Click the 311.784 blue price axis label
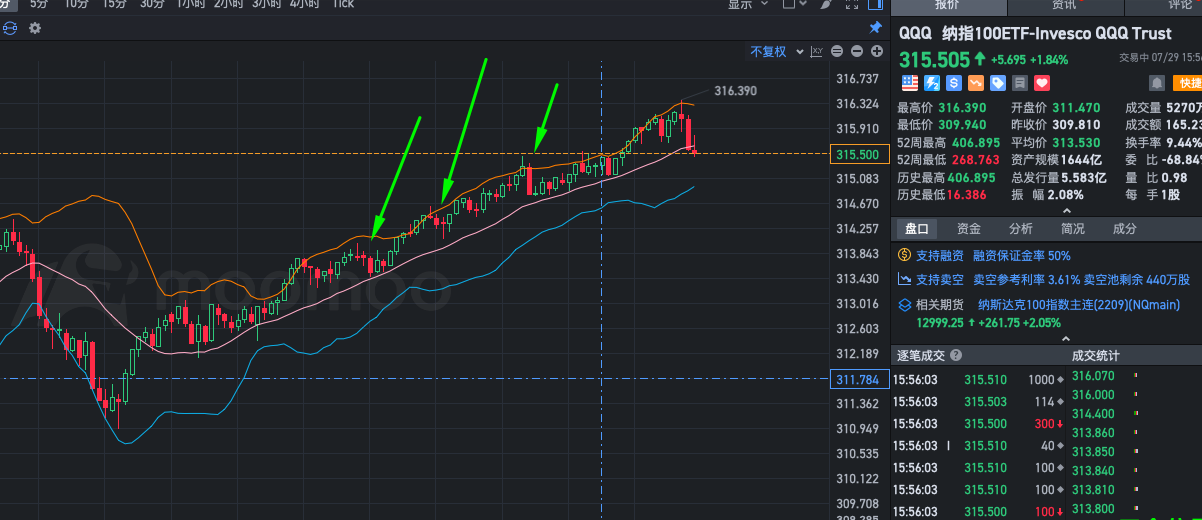 click(857, 379)
